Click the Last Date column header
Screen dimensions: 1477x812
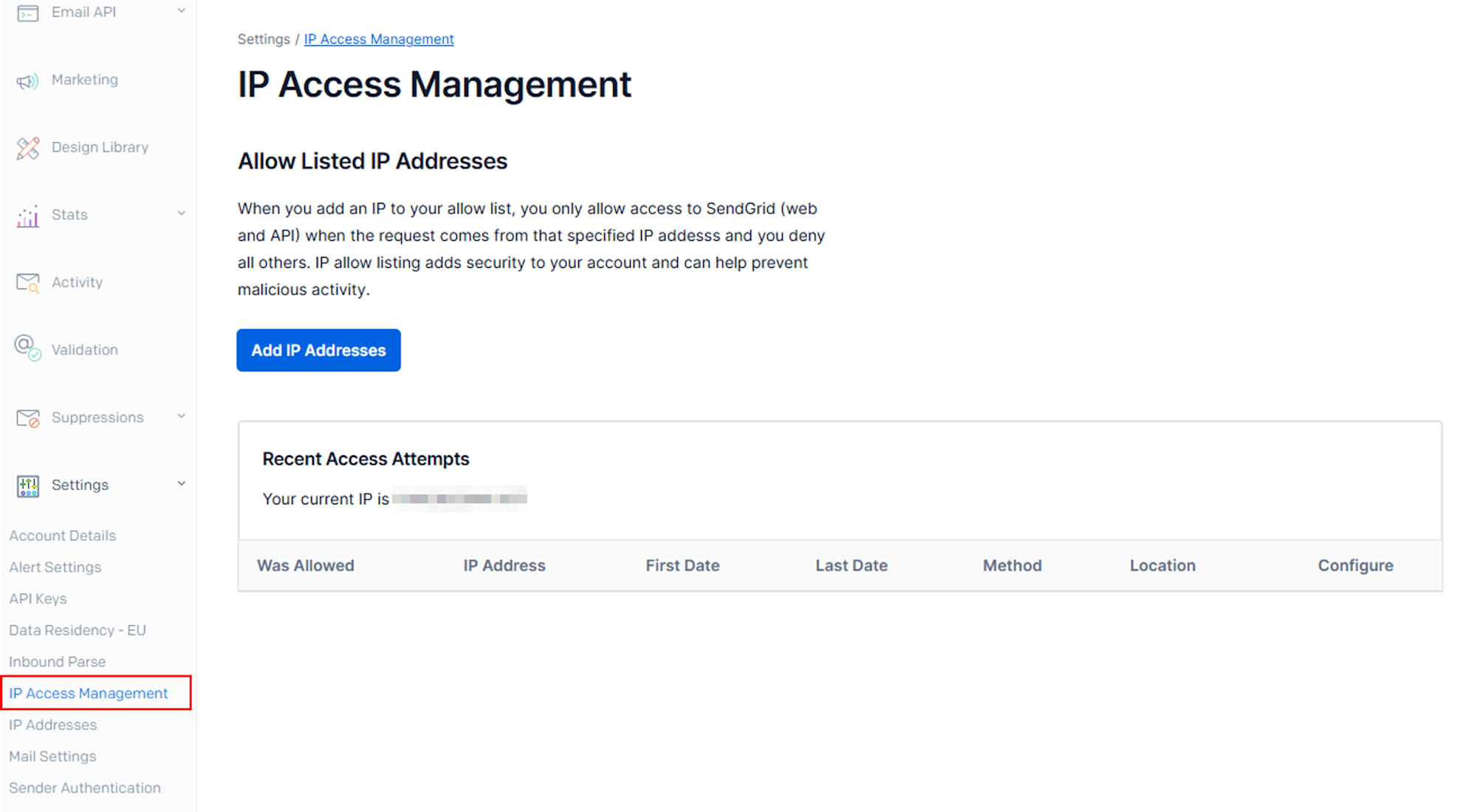851,565
